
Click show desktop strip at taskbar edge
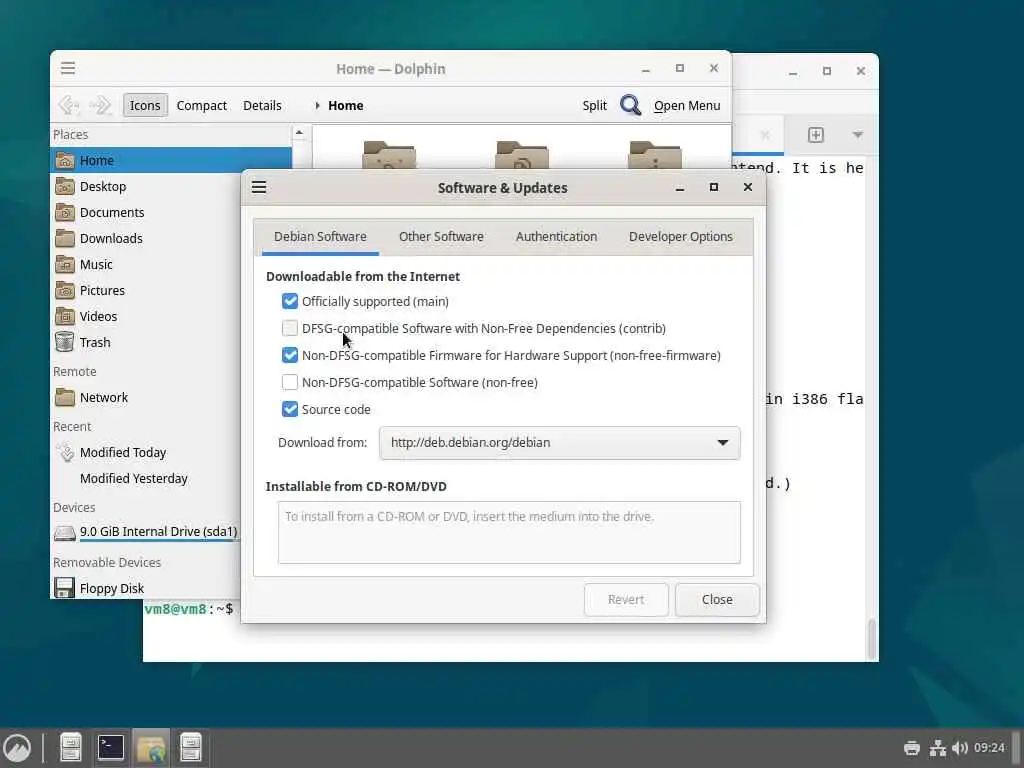pos(1017,748)
